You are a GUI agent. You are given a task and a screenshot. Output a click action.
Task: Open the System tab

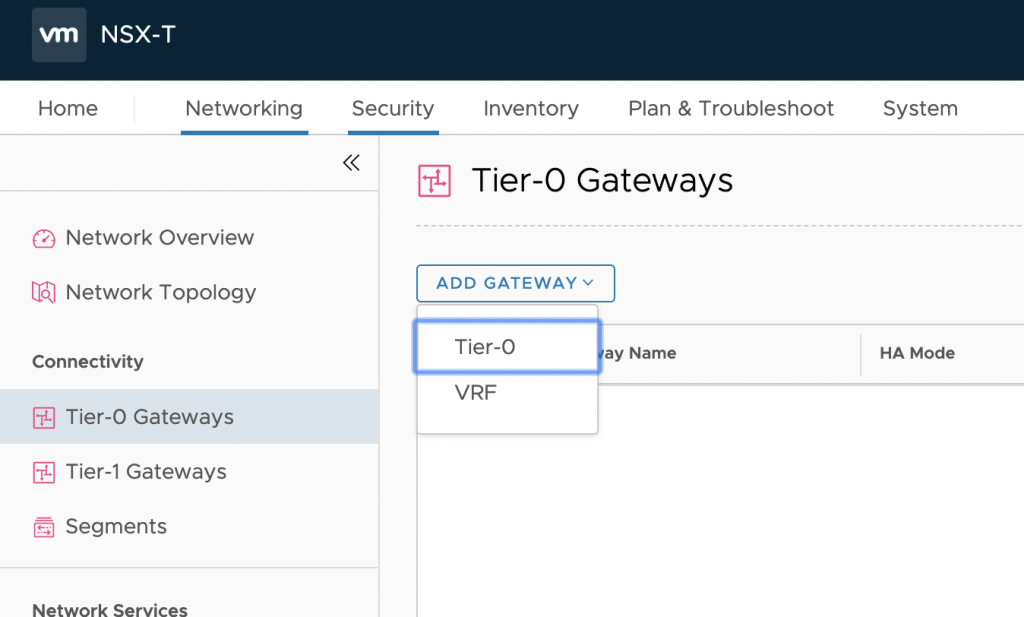pyautogui.click(x=920, y=108)
